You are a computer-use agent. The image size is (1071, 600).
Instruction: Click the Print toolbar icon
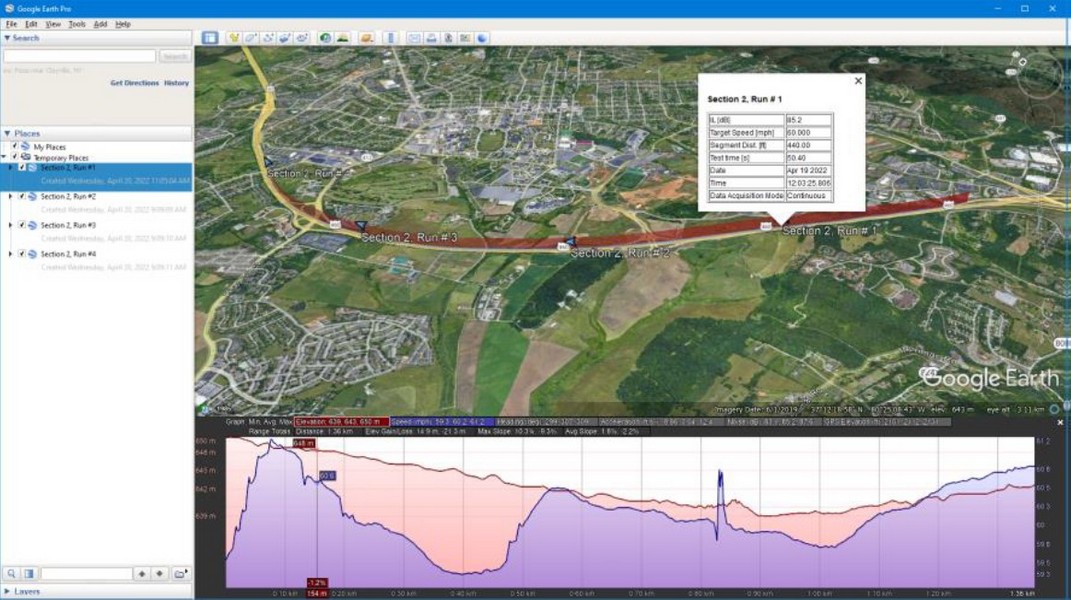pos(432,38)
